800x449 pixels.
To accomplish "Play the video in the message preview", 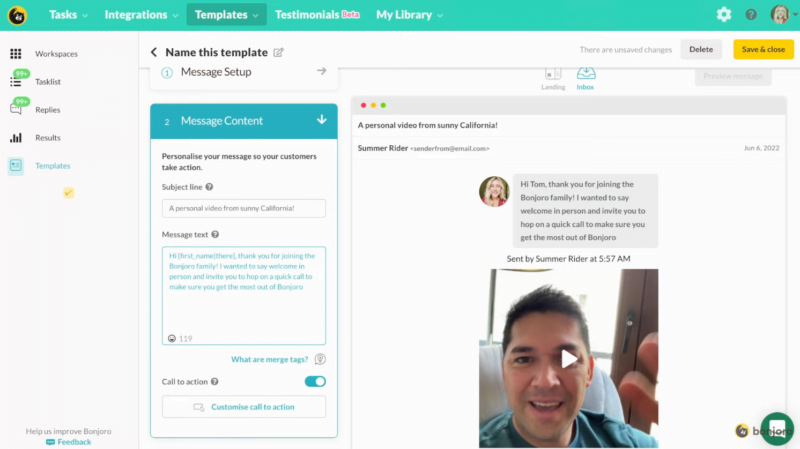I will pyautogui.click(x=568, y=358).
